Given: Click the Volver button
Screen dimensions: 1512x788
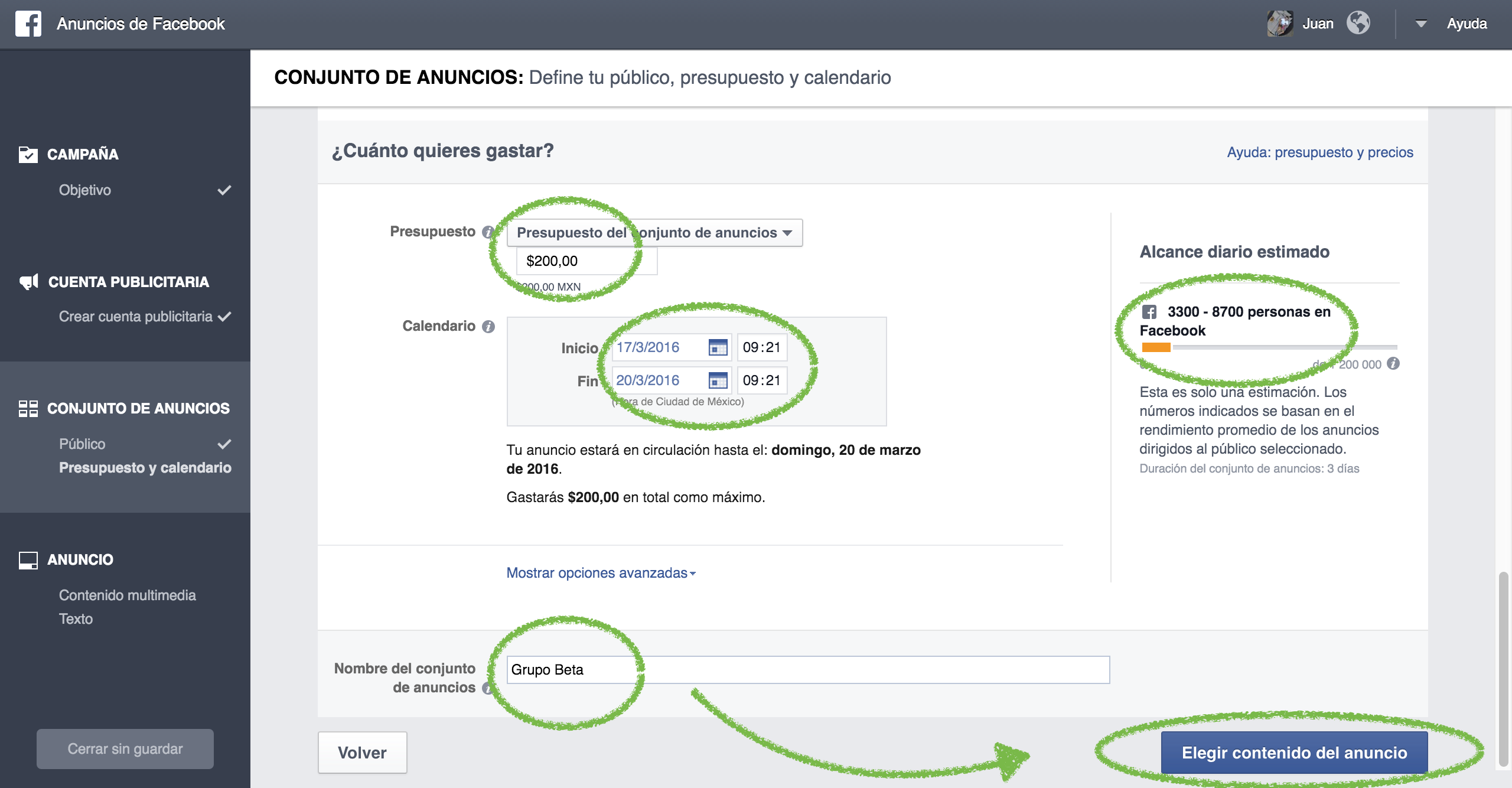Looking at the screenshot, I should pos(362,753).
